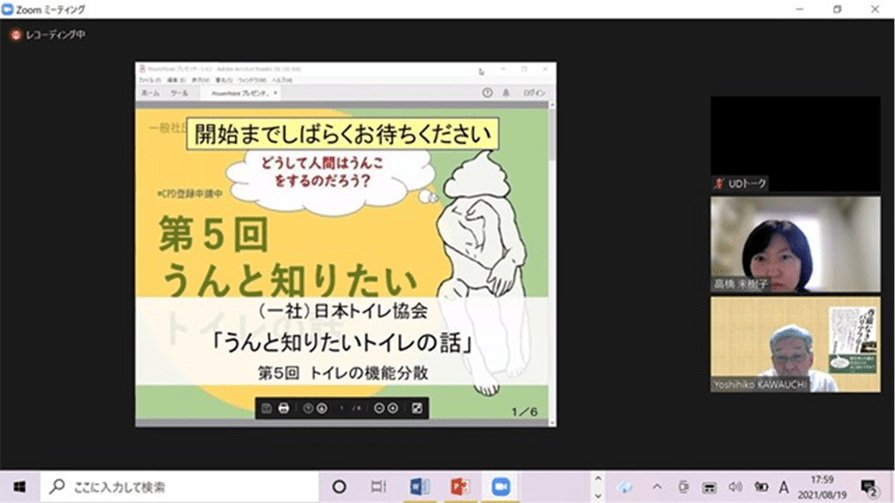The height and width of the screenshot is (503, 895).
Task: Close the PowerPoint document tab in Adobe Reader
Action: coord(275,93)
